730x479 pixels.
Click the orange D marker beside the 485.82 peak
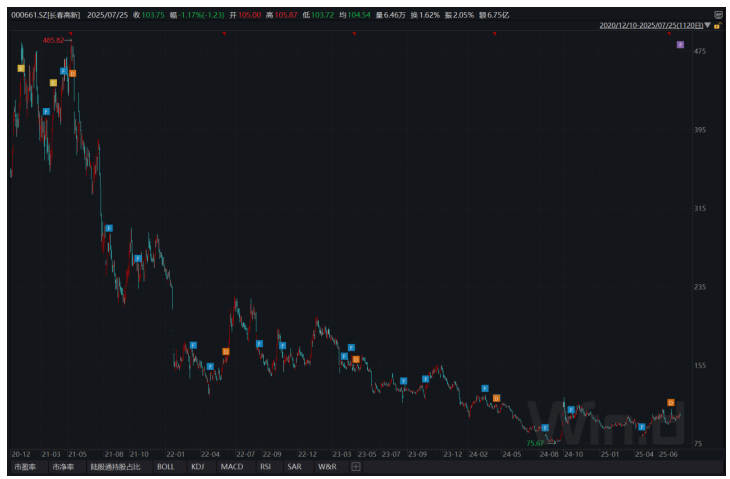pos(72,74)
